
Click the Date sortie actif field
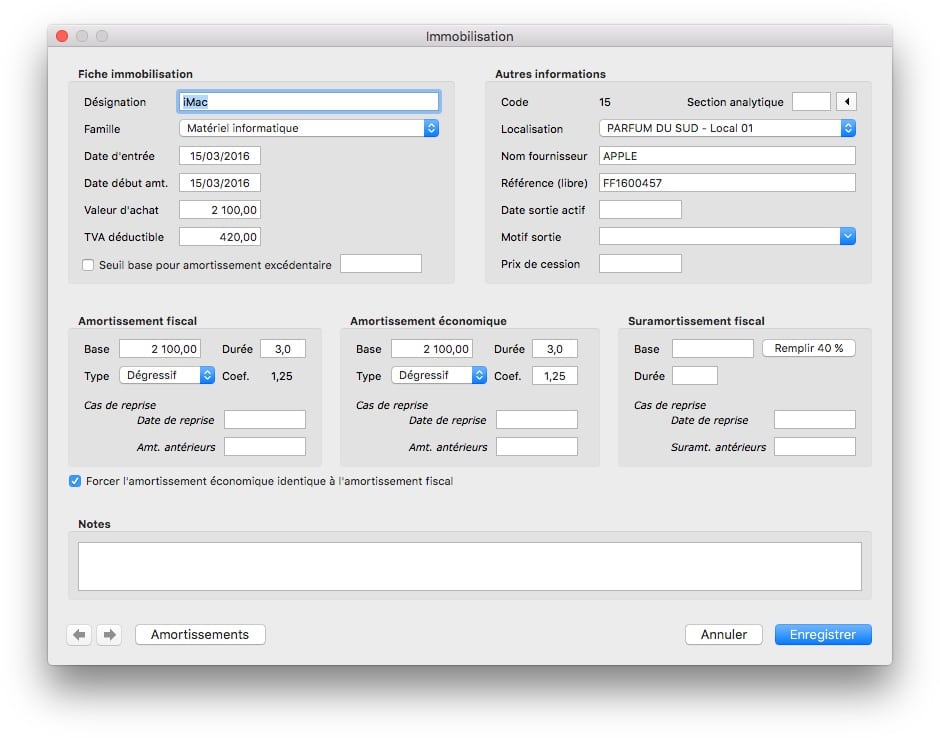pos(640,210)
